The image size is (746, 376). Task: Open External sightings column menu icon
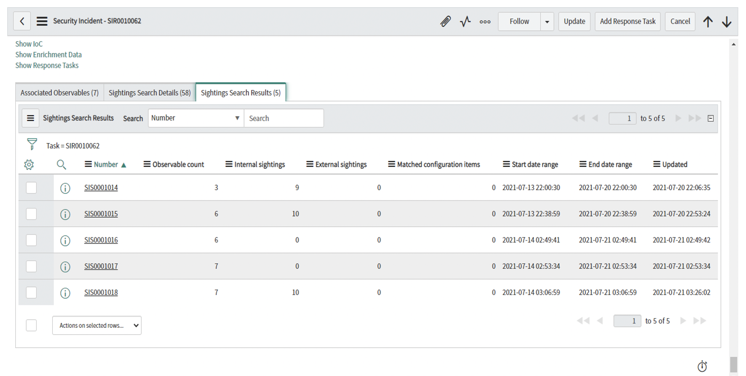coord(310,164)
